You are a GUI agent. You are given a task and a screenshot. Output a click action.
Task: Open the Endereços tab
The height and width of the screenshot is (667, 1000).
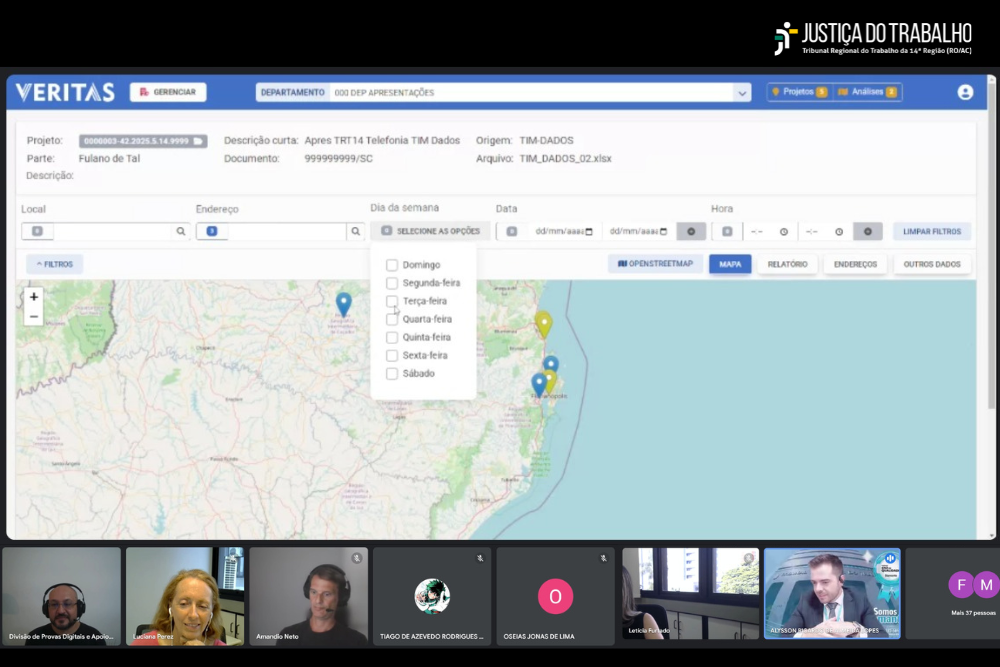855,264
